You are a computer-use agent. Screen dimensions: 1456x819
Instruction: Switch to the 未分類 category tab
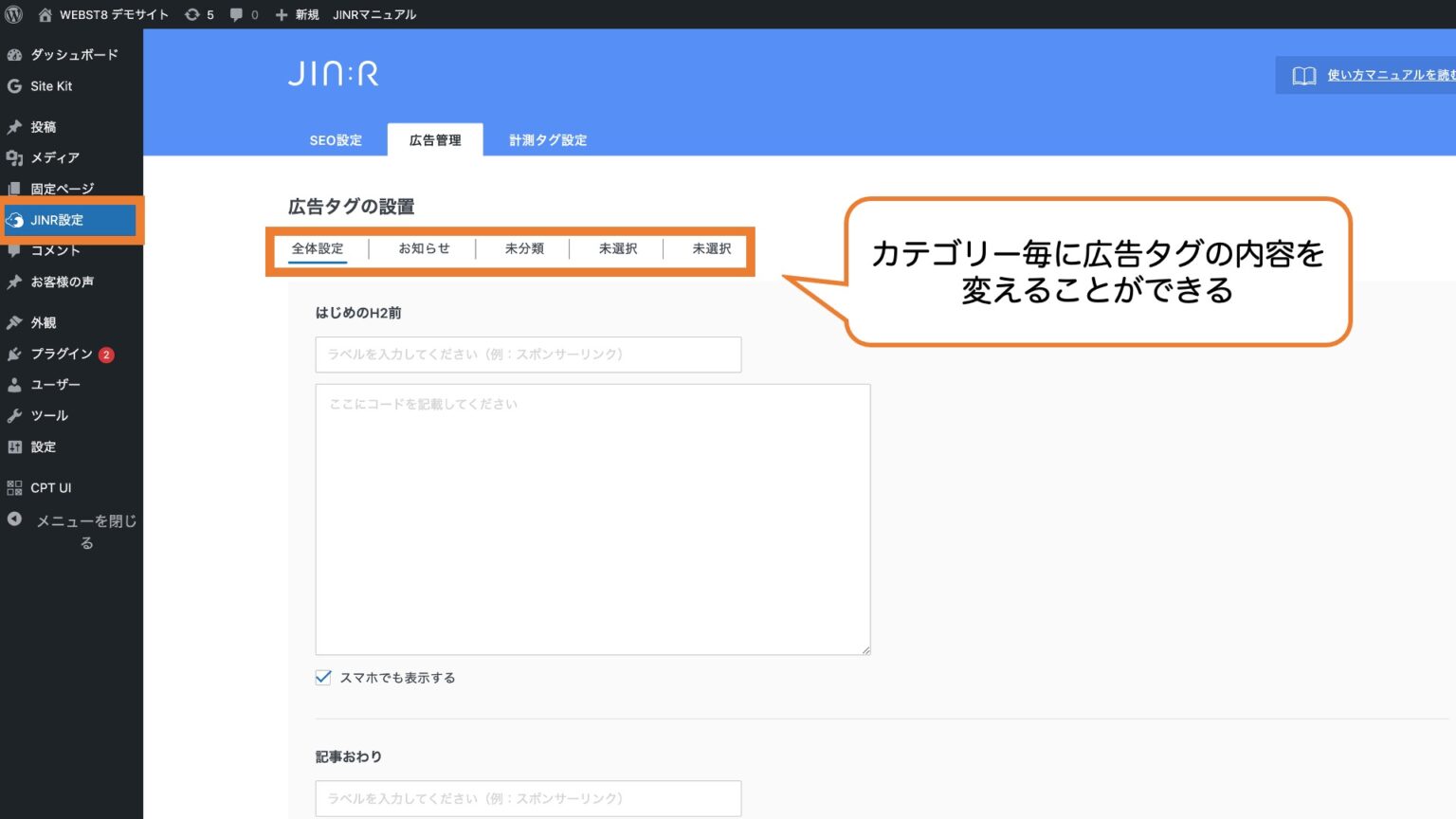(x=522, y=248)
